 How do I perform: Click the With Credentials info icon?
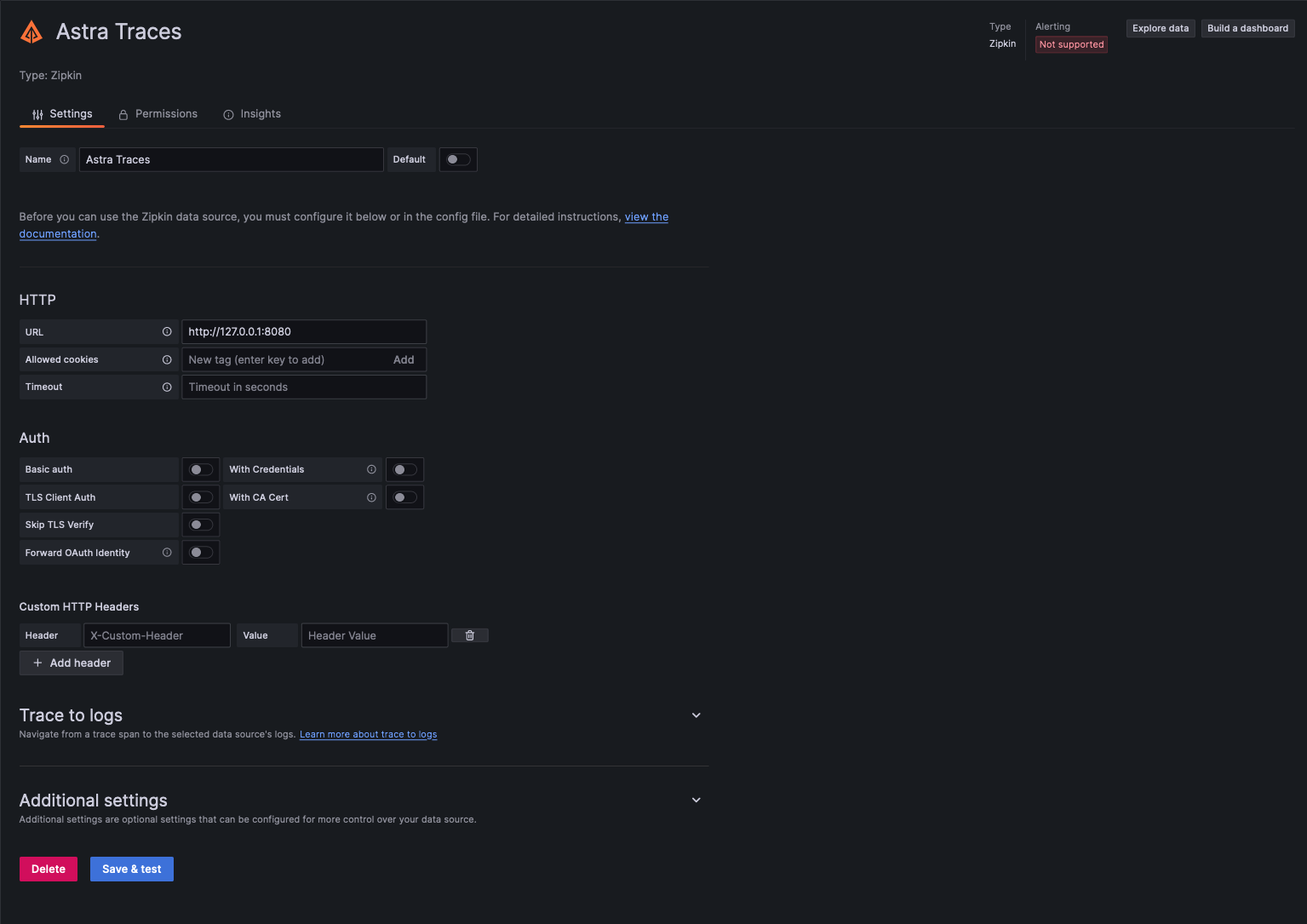point(371,469)
